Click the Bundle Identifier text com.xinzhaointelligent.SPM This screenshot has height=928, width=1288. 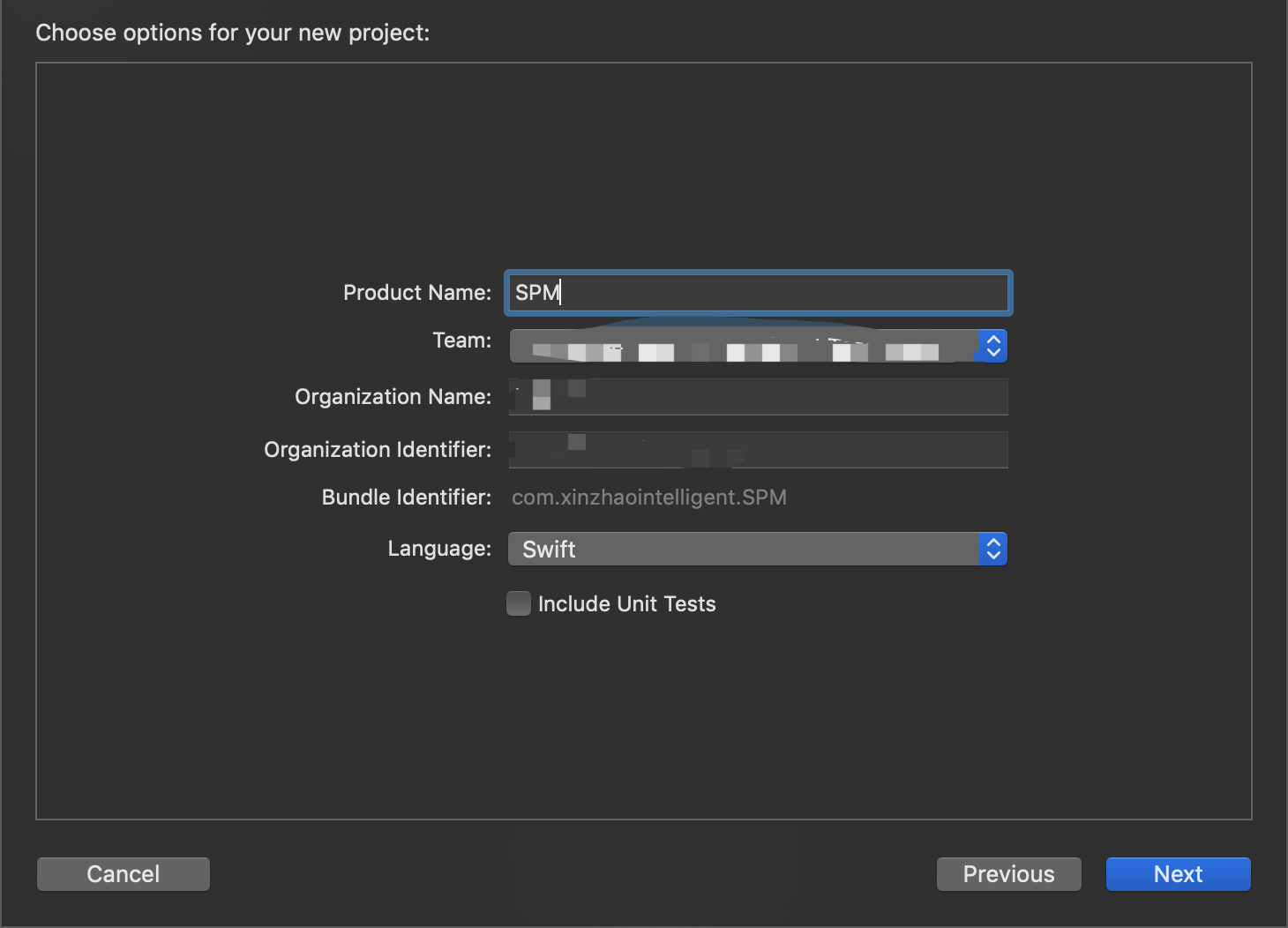coord(648,497)
